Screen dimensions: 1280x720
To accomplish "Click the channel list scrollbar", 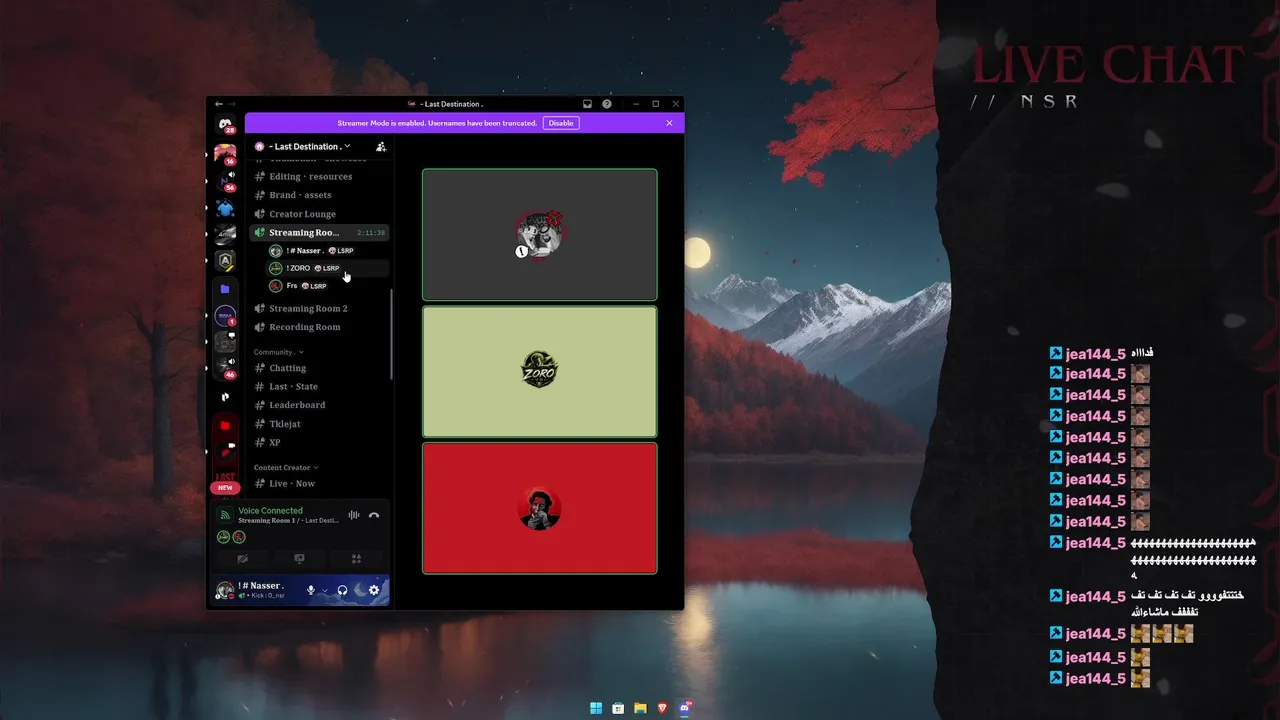I will coord(392,335).
